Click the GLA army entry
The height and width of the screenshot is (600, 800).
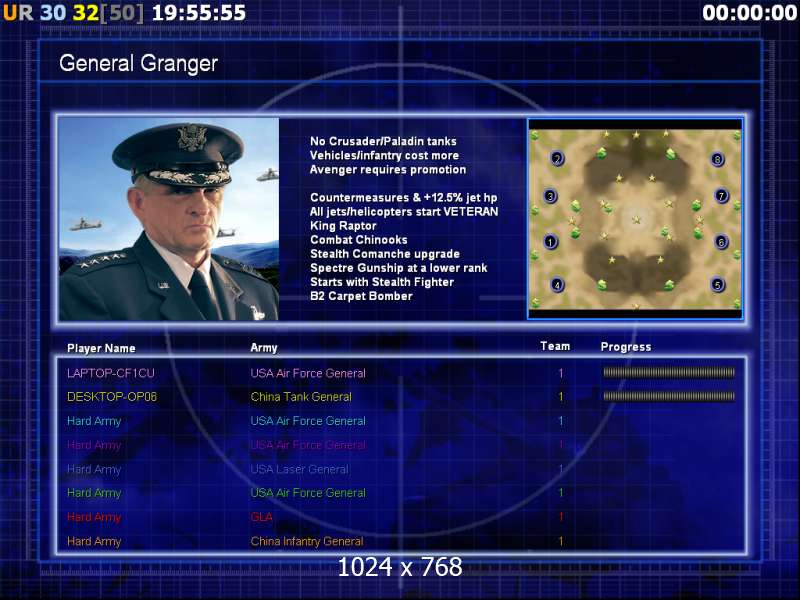261,517
